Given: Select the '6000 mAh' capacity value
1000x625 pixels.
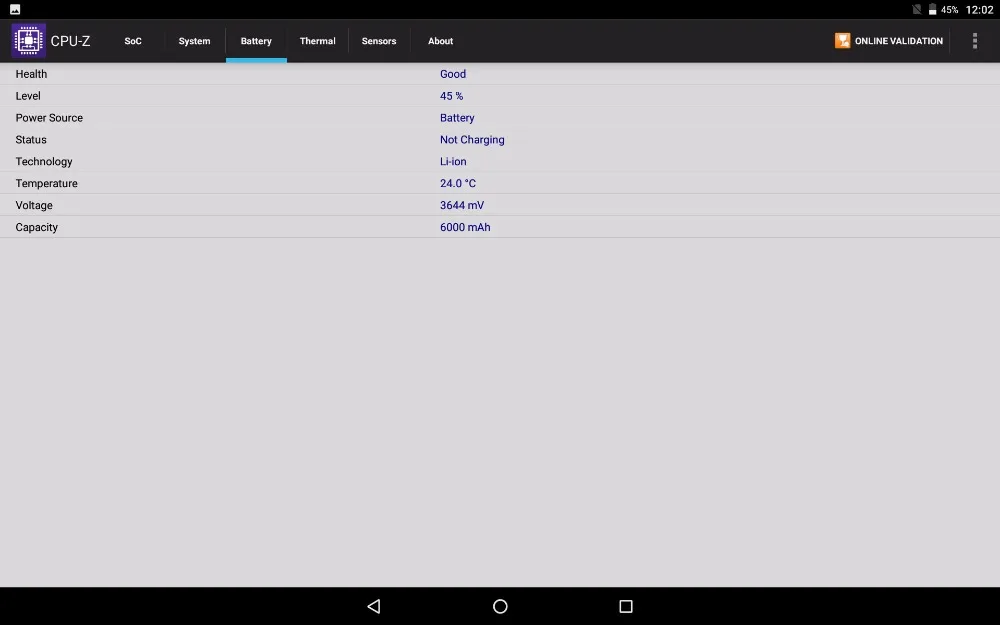Looking at the screenshot, I should [x=465, y=227].
